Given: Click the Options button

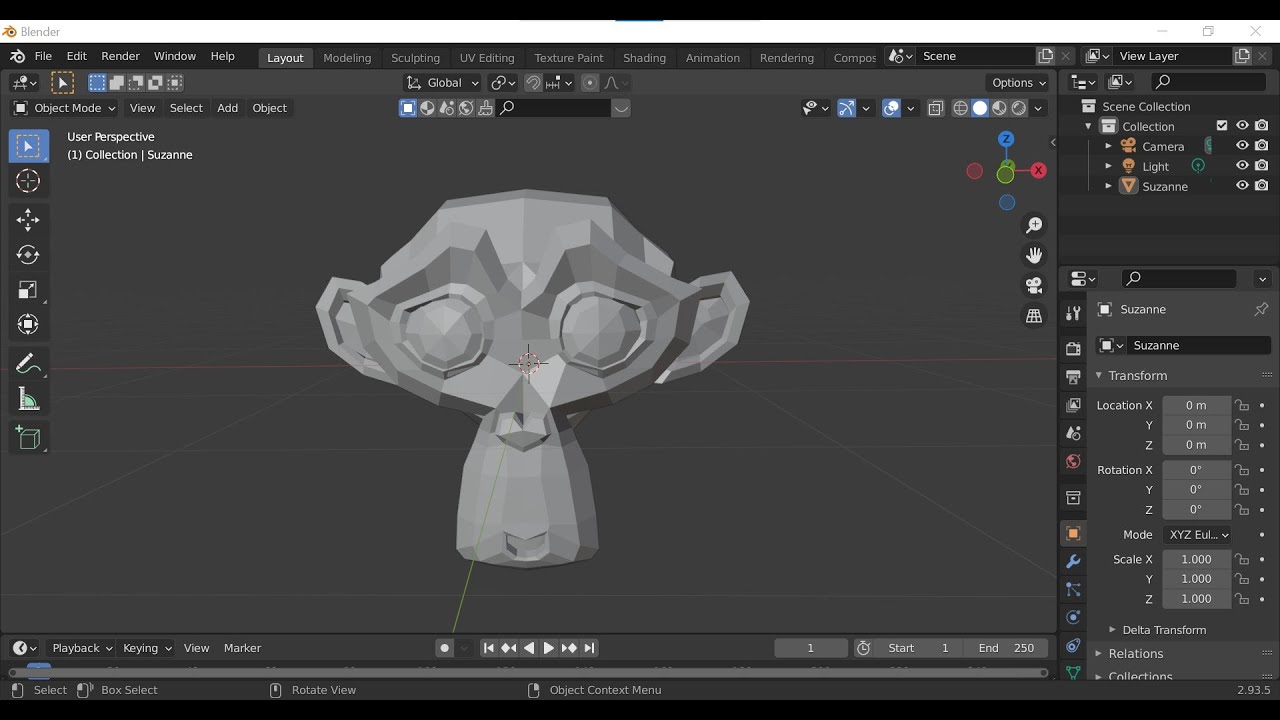Looking at the screenshot, I should 1018,83.
